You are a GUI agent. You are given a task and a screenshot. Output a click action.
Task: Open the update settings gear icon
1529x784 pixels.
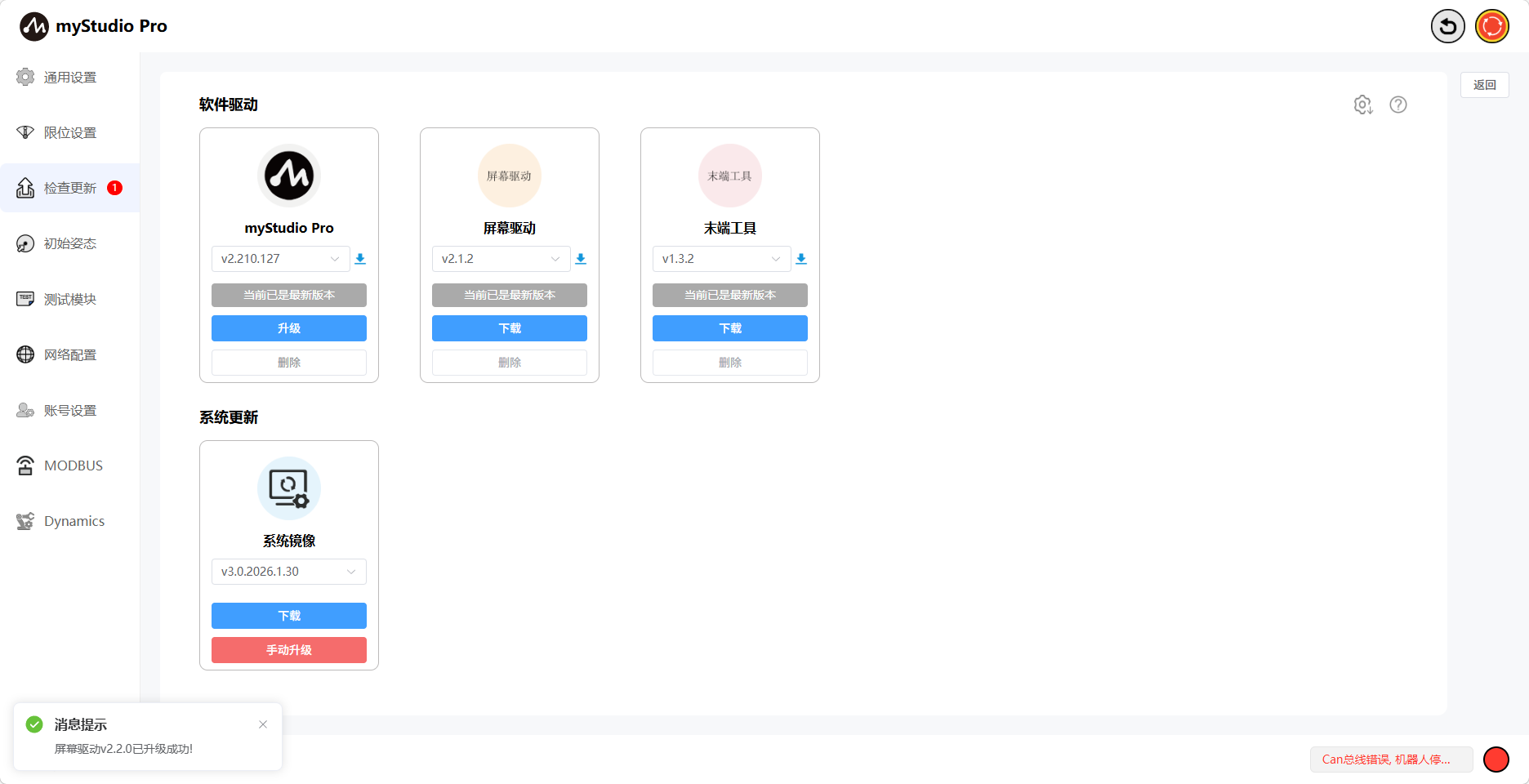pyautogui.click(x=1362, y=105)
